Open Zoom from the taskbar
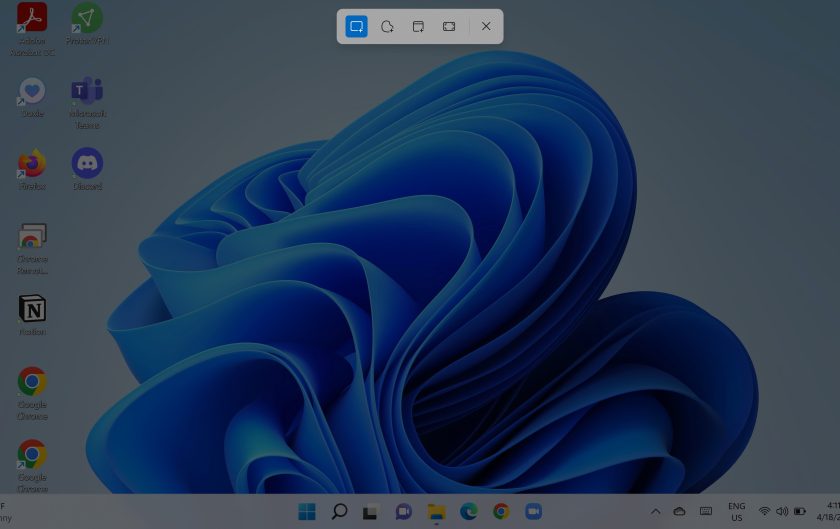Image resolution: width=840 pixels, height=529 pixels. [x=533, y=512]
